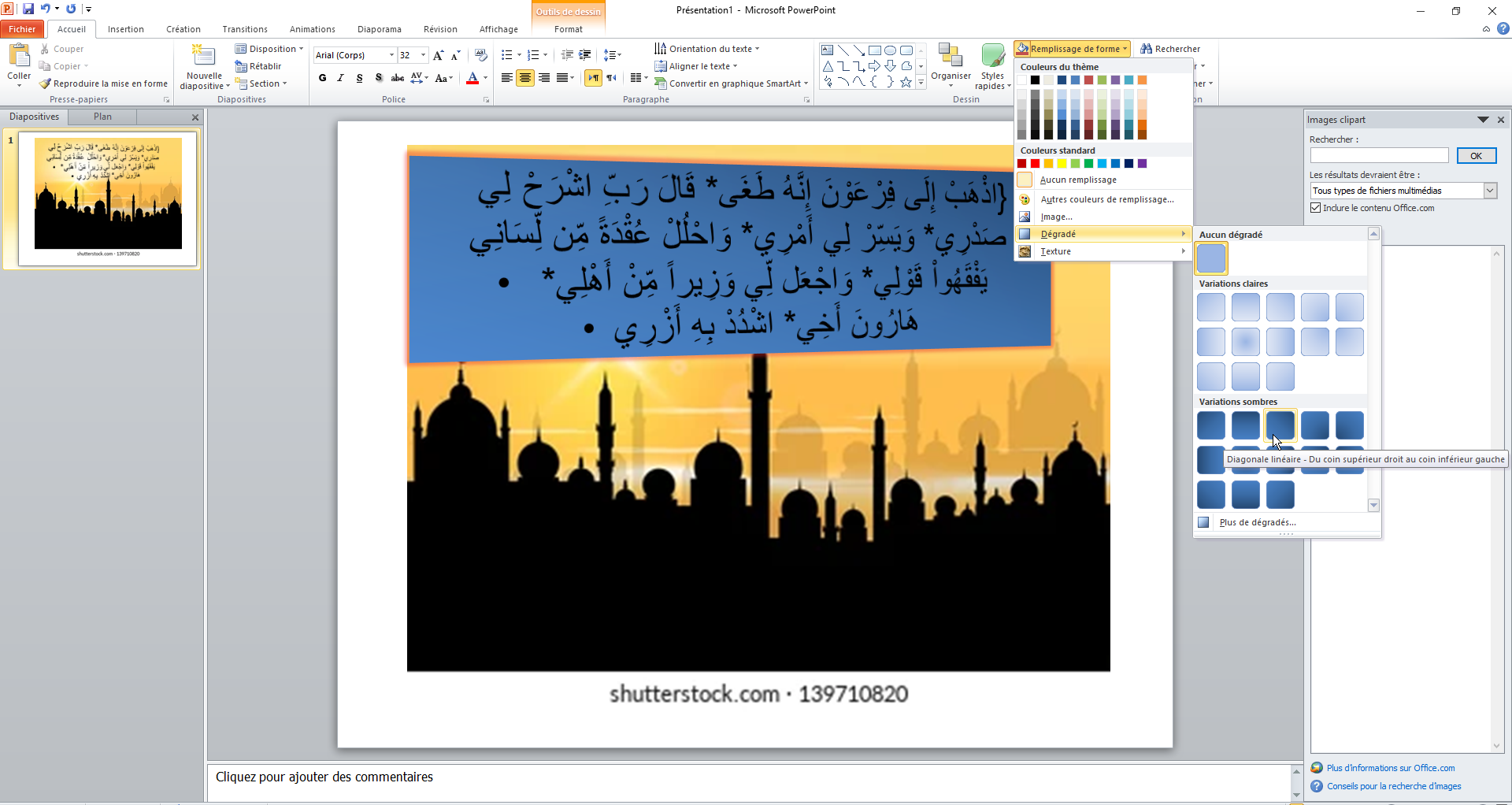The width and height of the screenshot is (1512, 805).
Task: Open Plus d'informations sur Office.com link
Action: (1391, 768)
